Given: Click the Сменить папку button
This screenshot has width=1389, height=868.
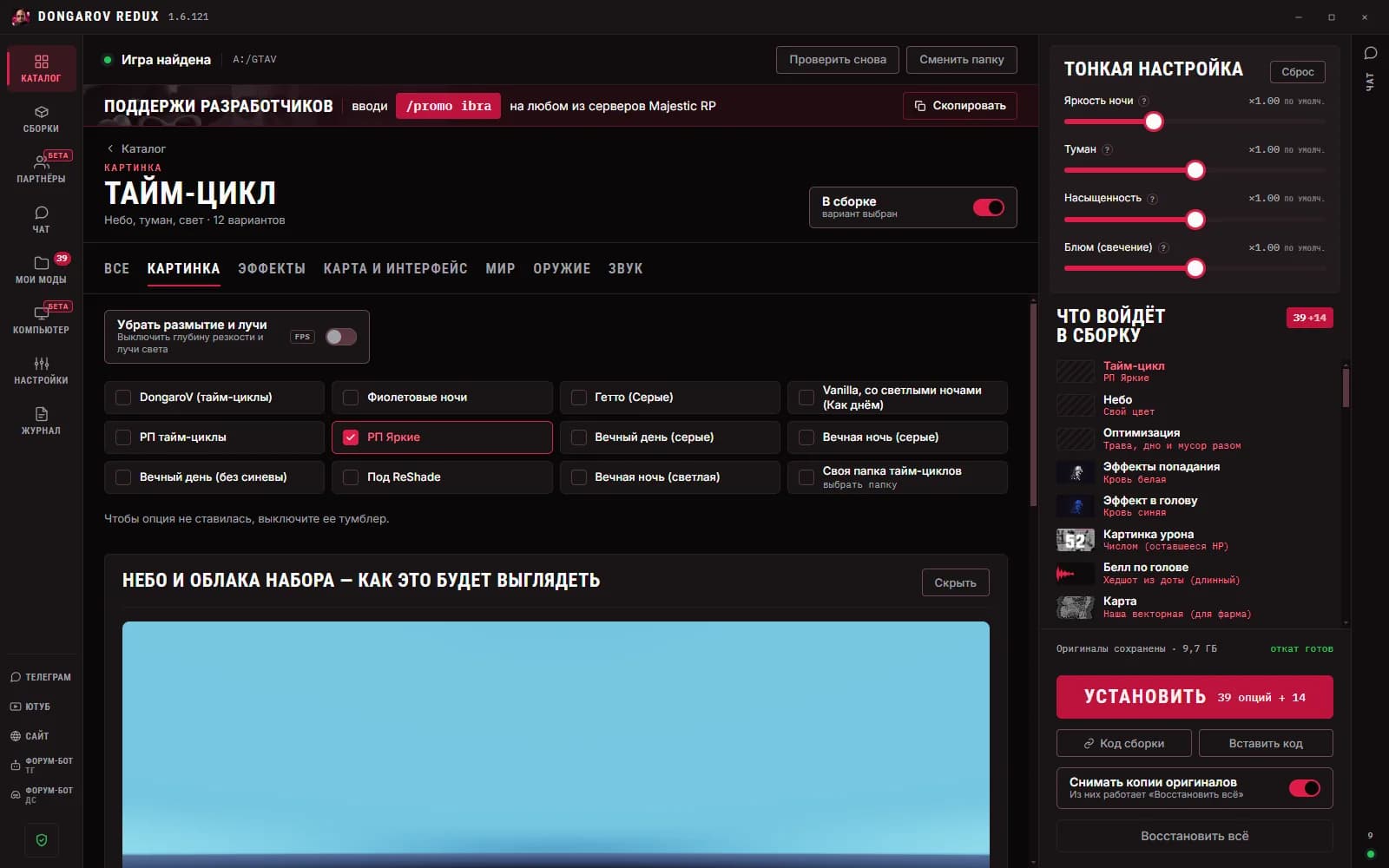Looking at the screenshot, I should click(x=961, y=60).
